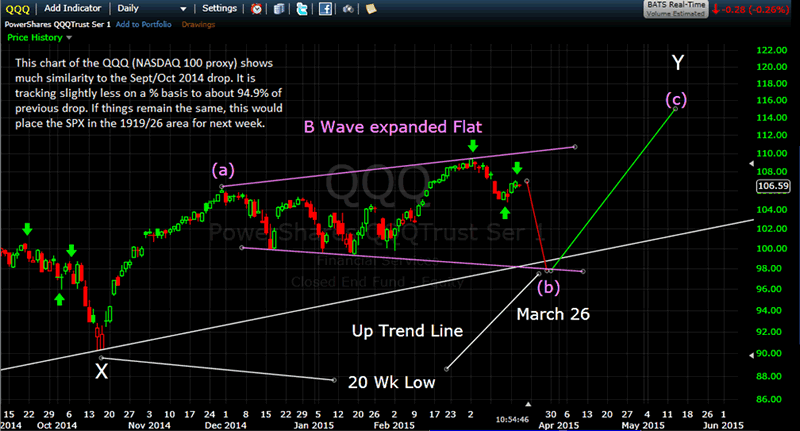Open the sticky note icon
Screen dimensions: 800x431
(x=371, y=9)
